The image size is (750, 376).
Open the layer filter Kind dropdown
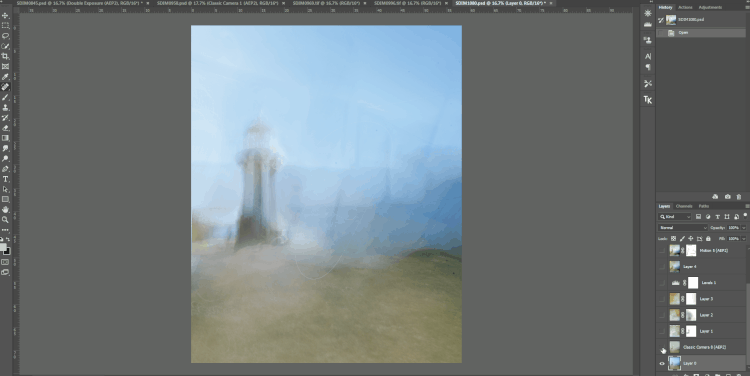[x=675, y=217]
